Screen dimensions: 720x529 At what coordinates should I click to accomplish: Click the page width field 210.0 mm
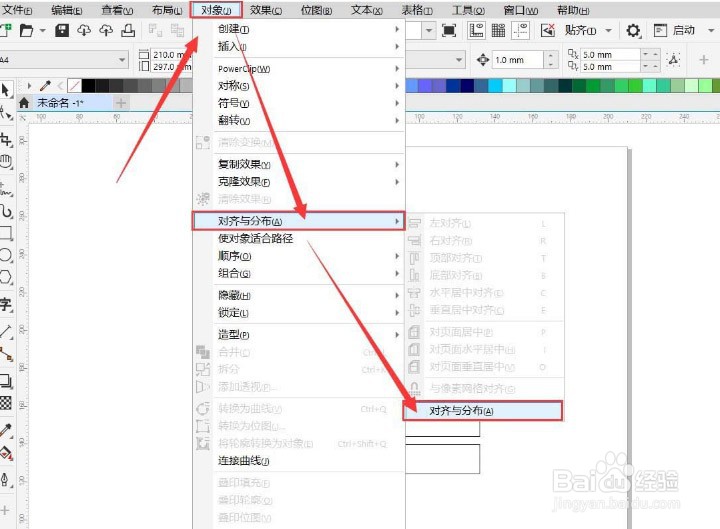[172, 55]
